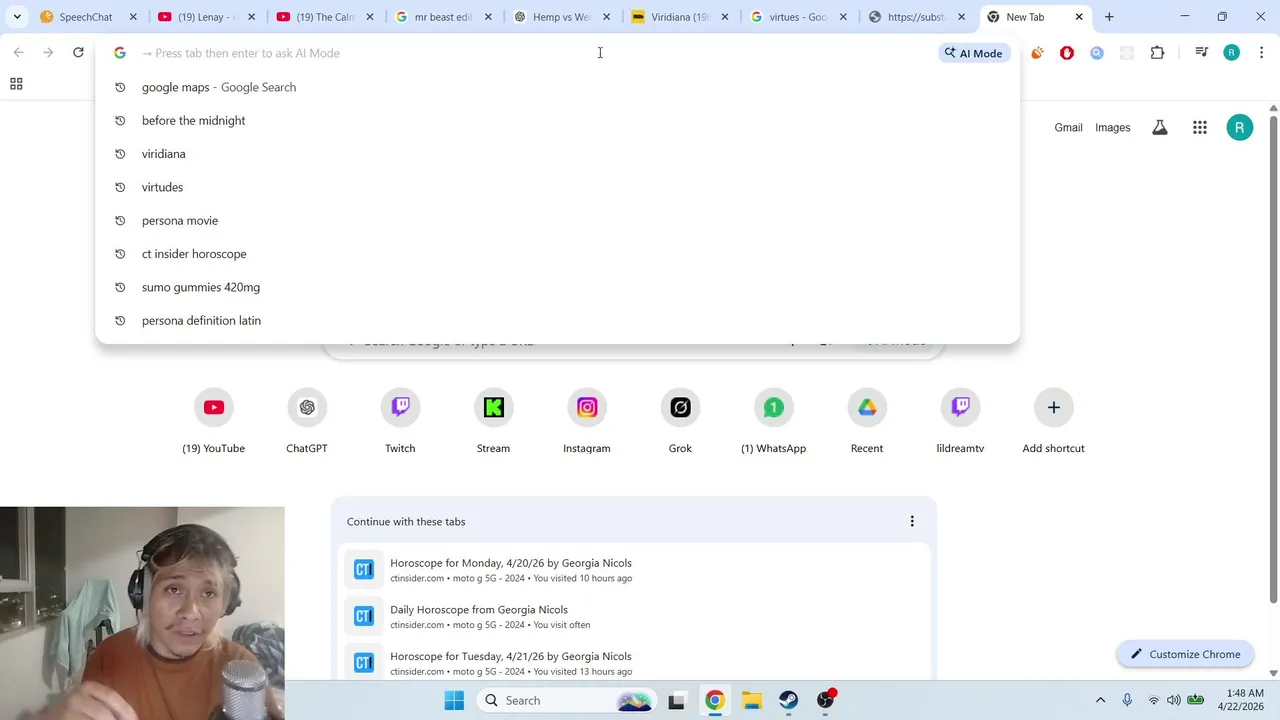Viewport: 1280px width, 720px height.
Task: Select the before the midnight suggestion
Action: (557, 120)
